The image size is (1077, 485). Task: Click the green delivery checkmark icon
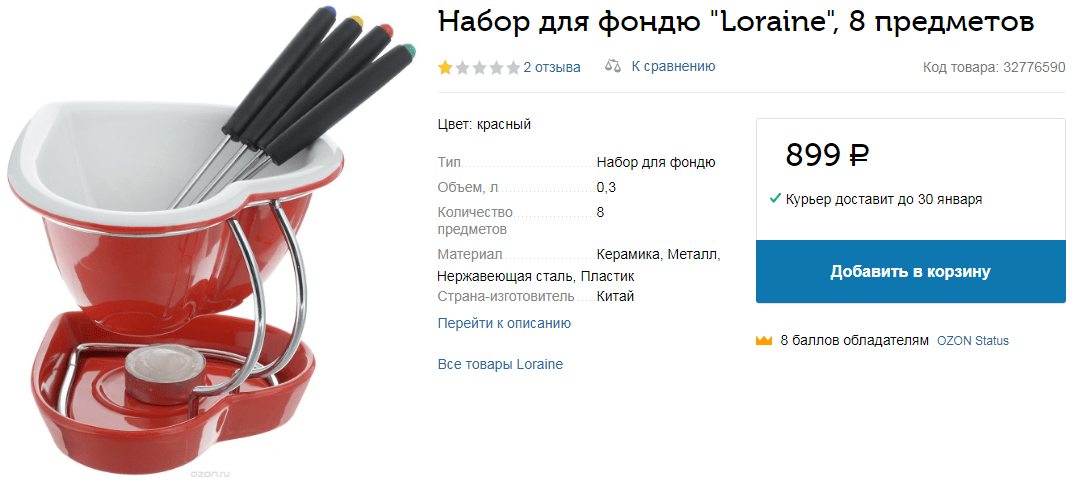775,199
